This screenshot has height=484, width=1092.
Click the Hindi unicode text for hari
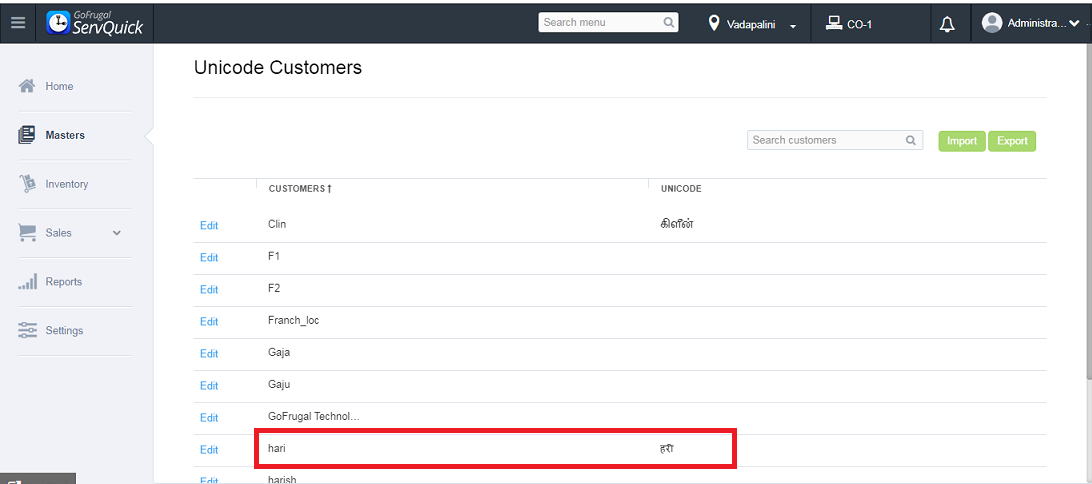click(x=666, y=448)
